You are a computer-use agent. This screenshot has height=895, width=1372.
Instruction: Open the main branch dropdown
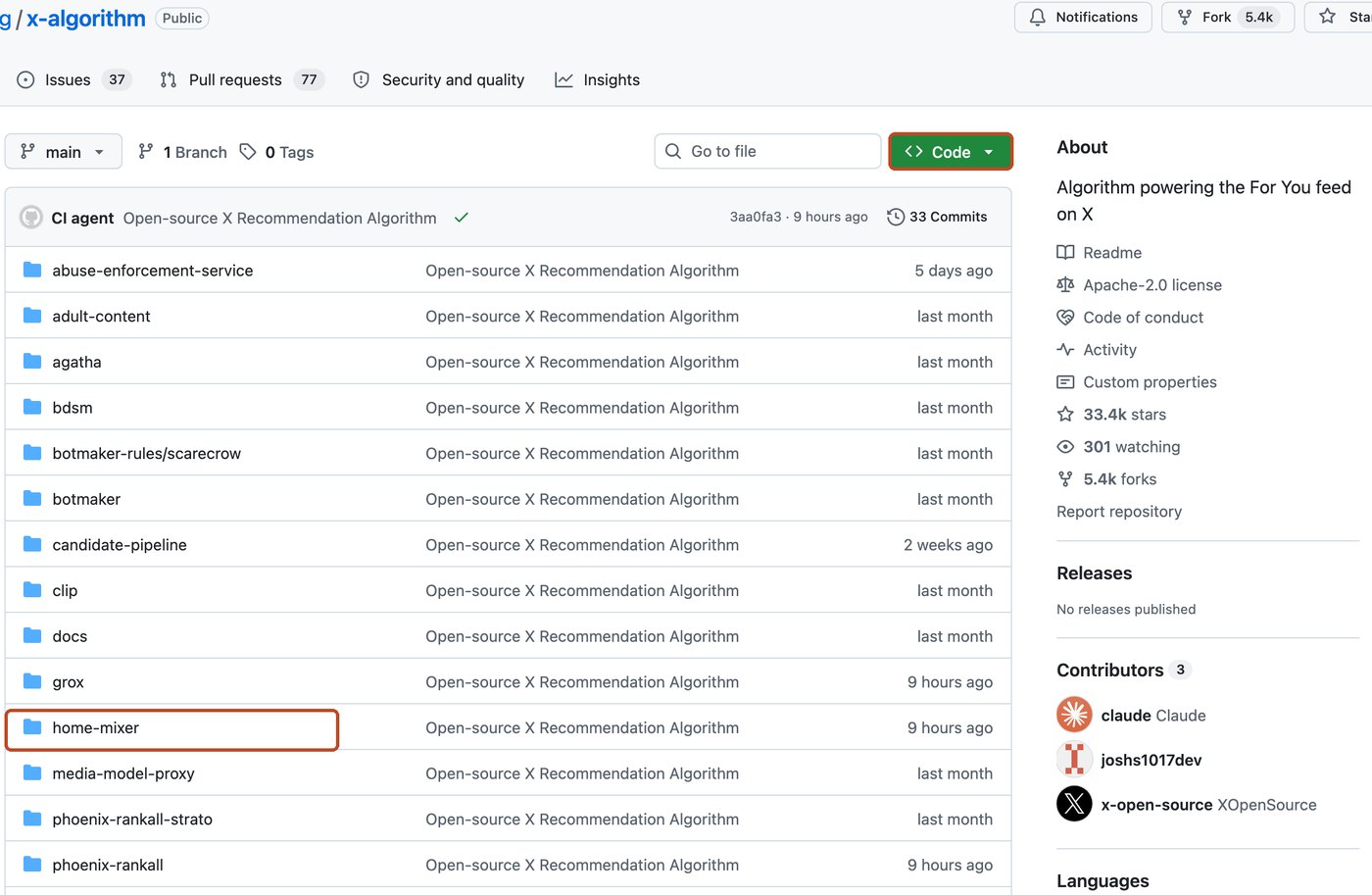pos(64,152)
